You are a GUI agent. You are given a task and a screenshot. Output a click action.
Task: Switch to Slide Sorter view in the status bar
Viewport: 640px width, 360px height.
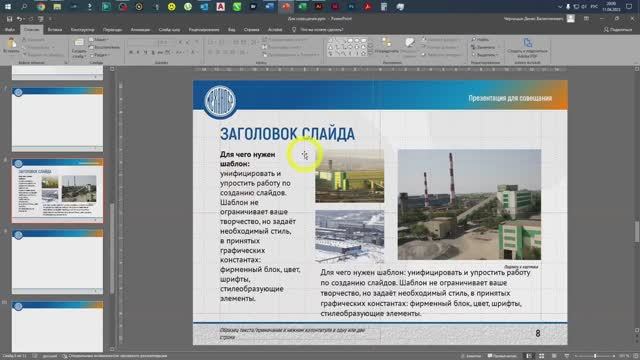(x=541, y=356)
